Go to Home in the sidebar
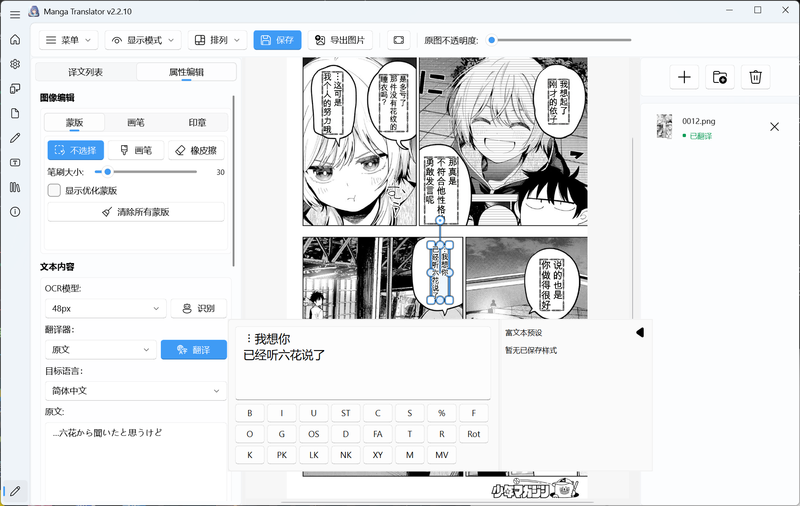Viewport: 800px width, 506px height. tap(15, 39)
